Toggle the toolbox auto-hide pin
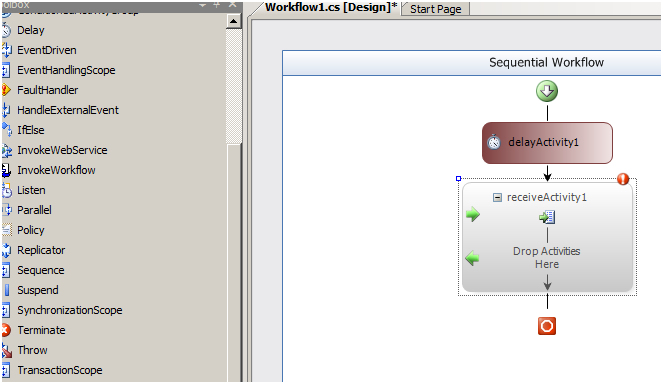Viewport: 663px width, 384px height. click(217, 5)
